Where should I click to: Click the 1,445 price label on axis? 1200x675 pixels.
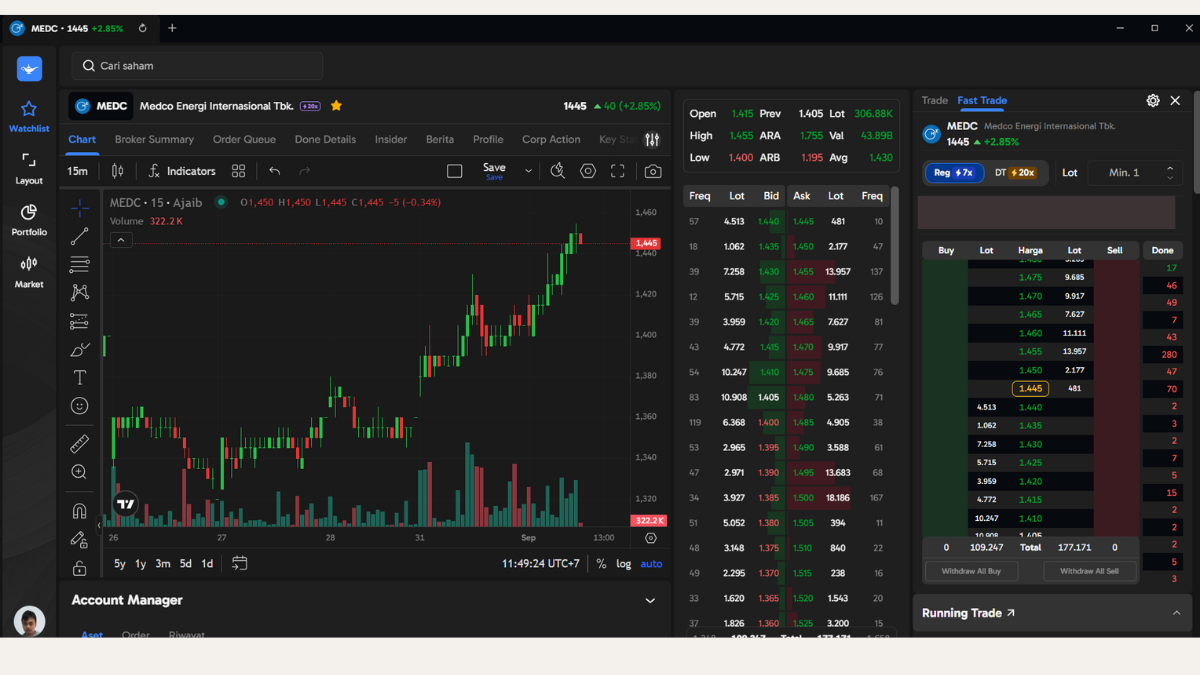pos(645,243)
